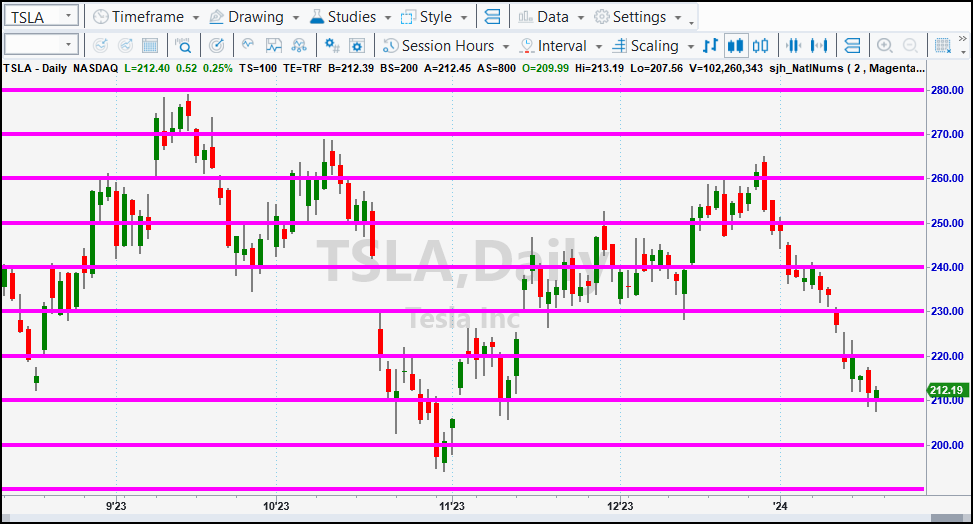The image size is (973, 524).
Task: Click the target radar icon
Action: 216,45
